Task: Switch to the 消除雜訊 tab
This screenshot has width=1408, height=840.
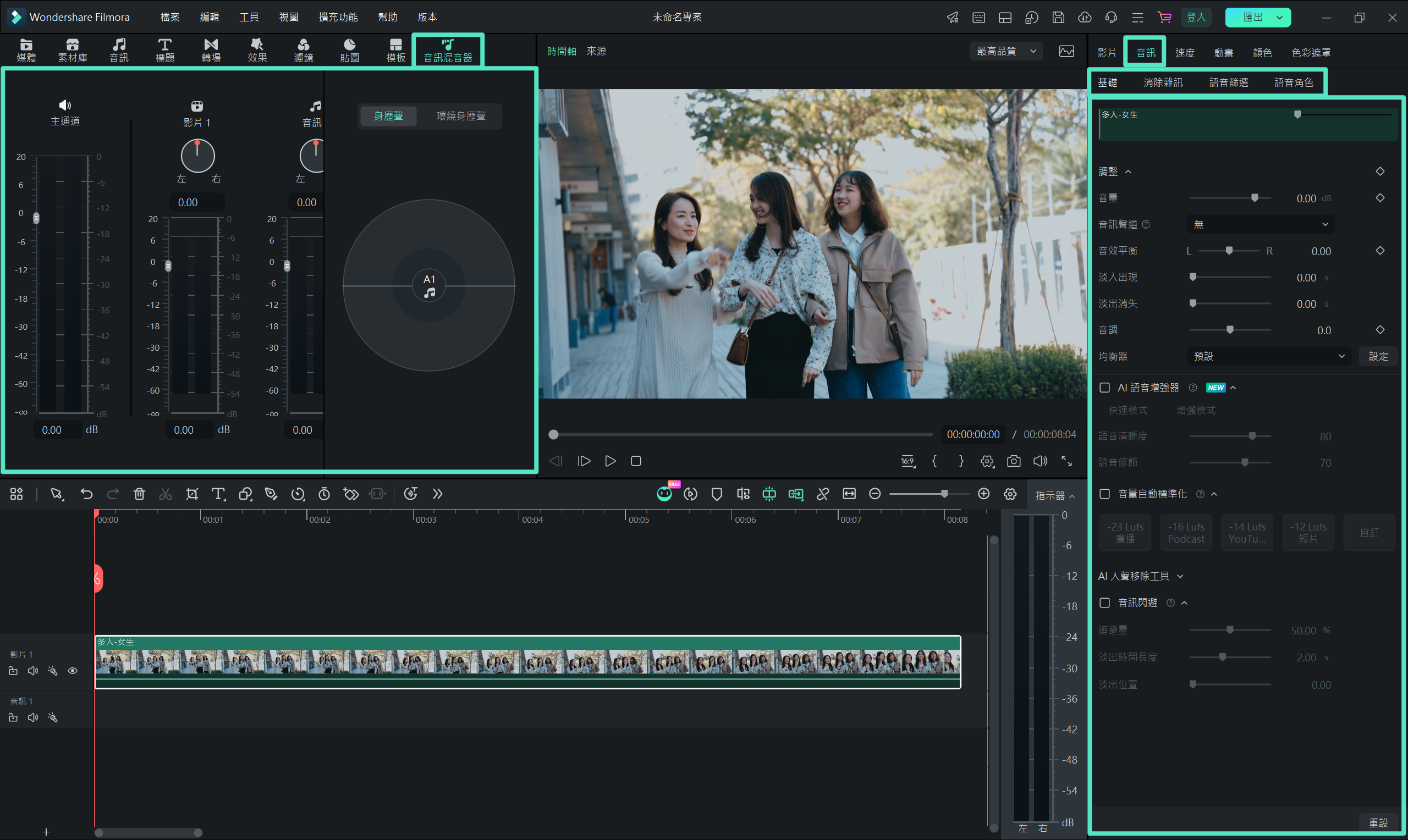Action: (x=1163, y=82)
